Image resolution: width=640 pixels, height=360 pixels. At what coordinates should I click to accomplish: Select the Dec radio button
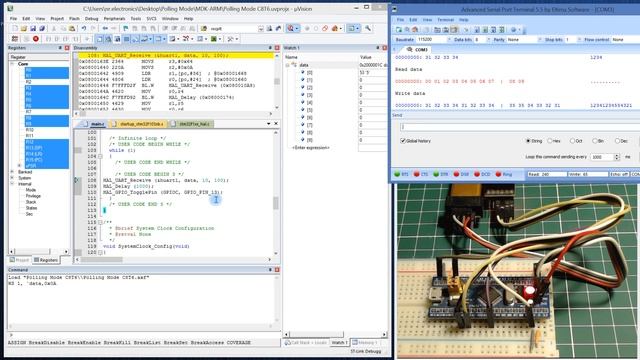click(617, 141)
